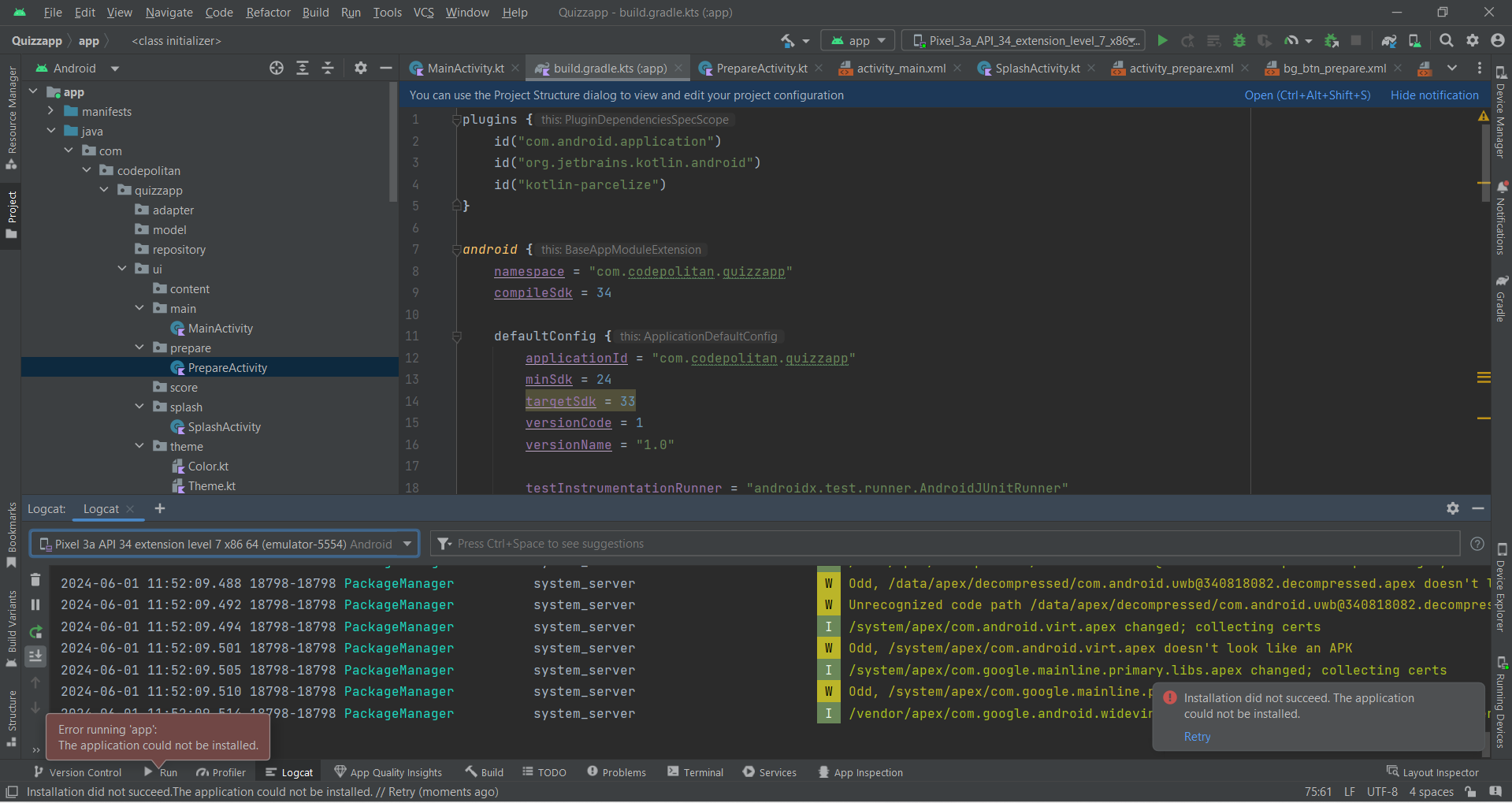This screenshot has width=1512, height=803.
Task: Open Device Manager from the top toolbar
Action: [1414, 40]
